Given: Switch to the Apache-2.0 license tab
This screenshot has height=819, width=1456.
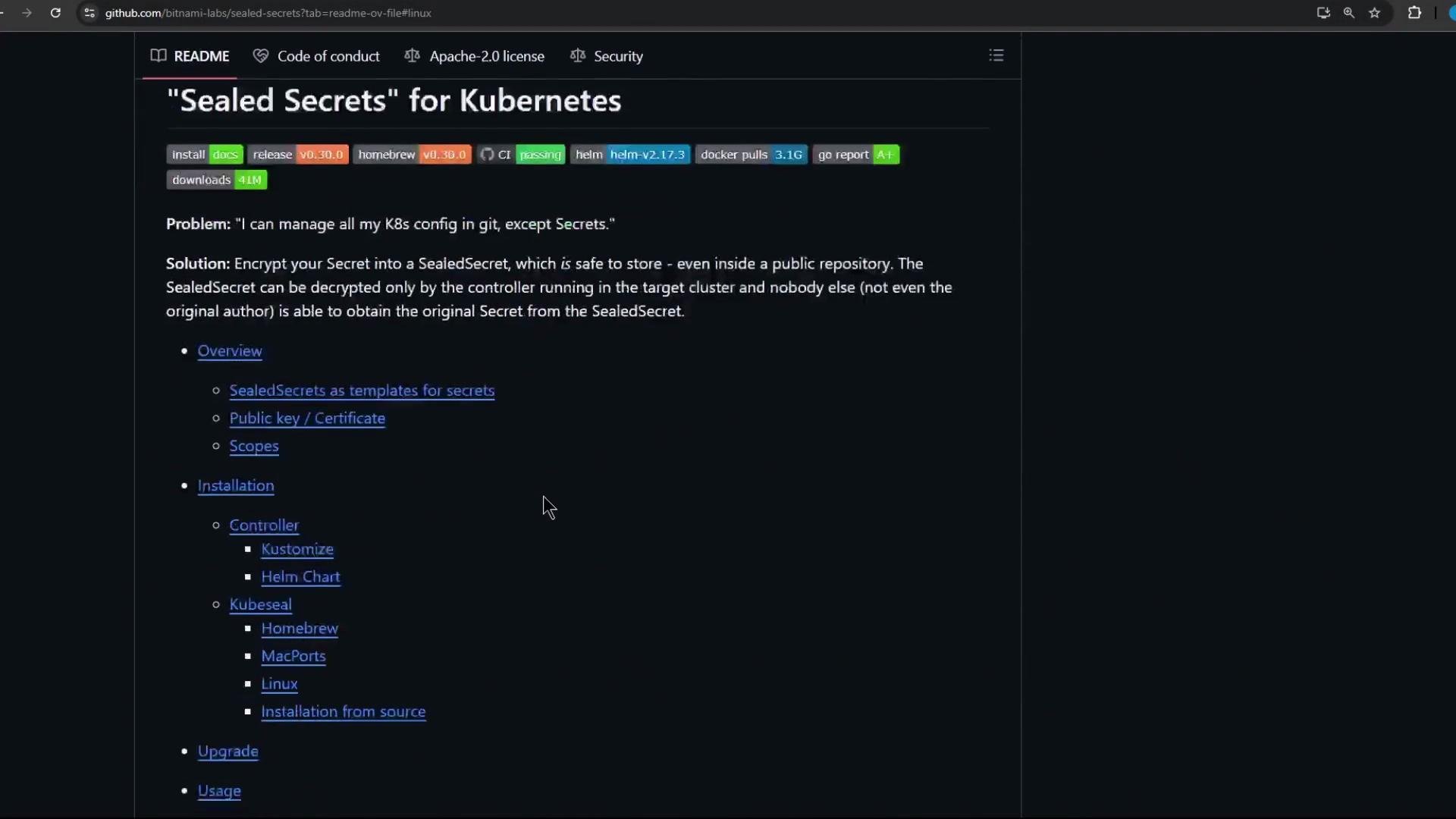Looking at the screenshot, I should [x=475, y=56].
